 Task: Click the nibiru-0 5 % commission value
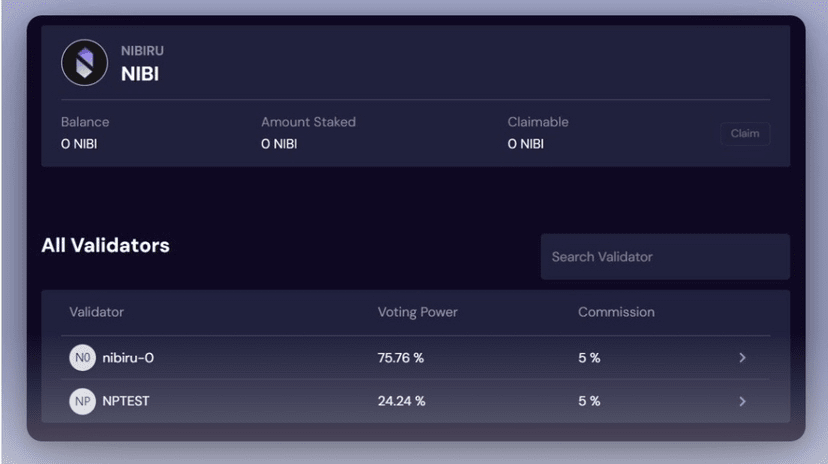pos(589,358)
